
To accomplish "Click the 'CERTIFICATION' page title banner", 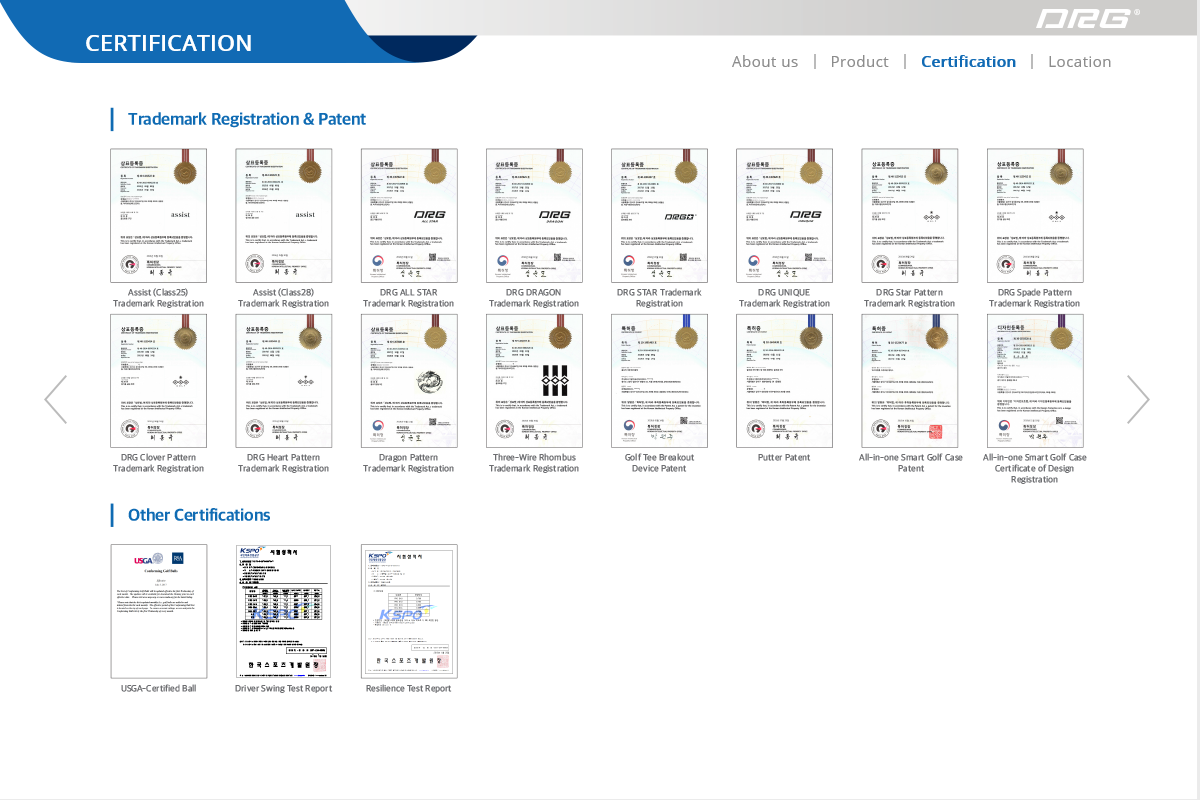I will pyautogui.click(x=168, y=43).
